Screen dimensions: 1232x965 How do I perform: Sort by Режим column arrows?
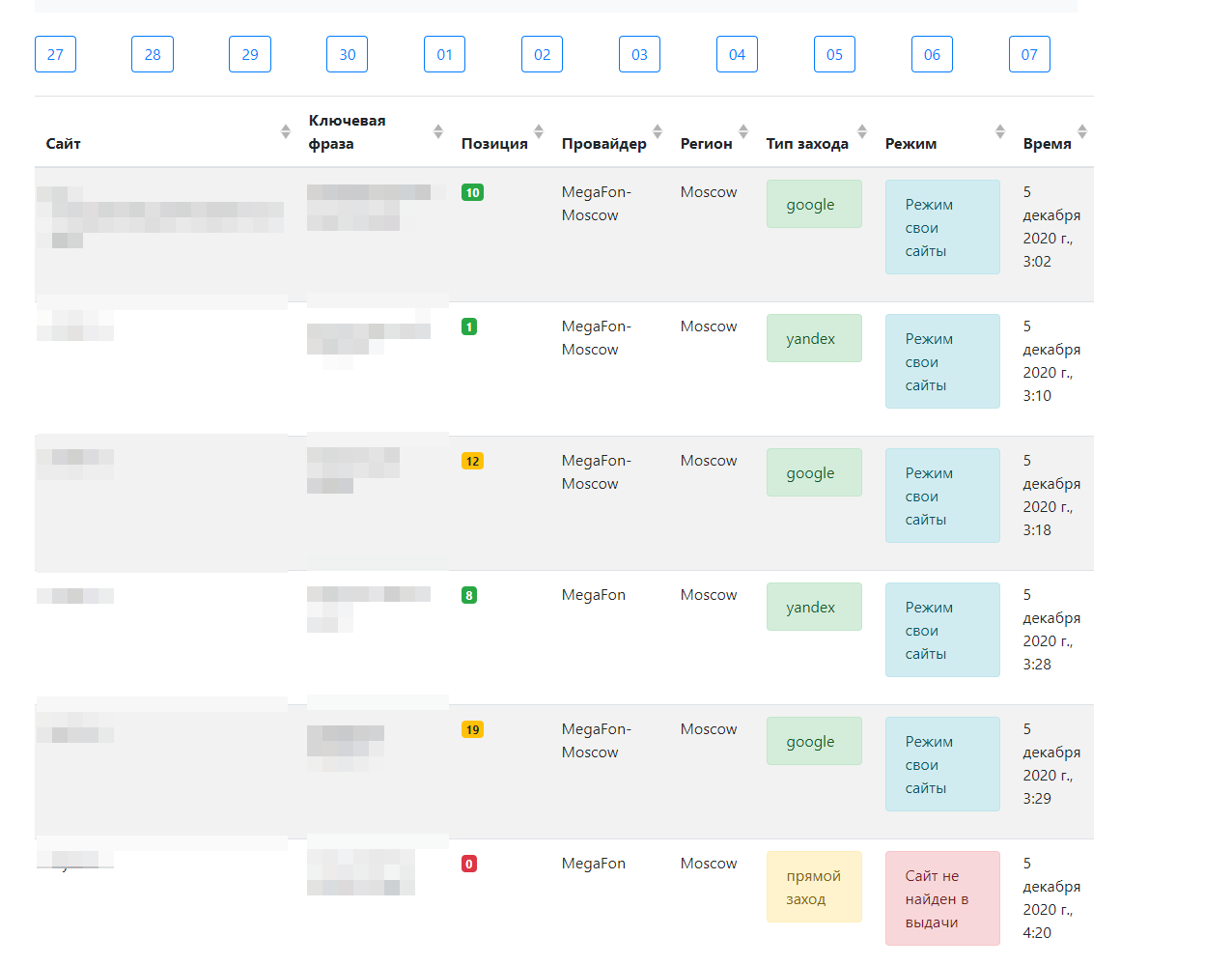(x=1000, y=131)
